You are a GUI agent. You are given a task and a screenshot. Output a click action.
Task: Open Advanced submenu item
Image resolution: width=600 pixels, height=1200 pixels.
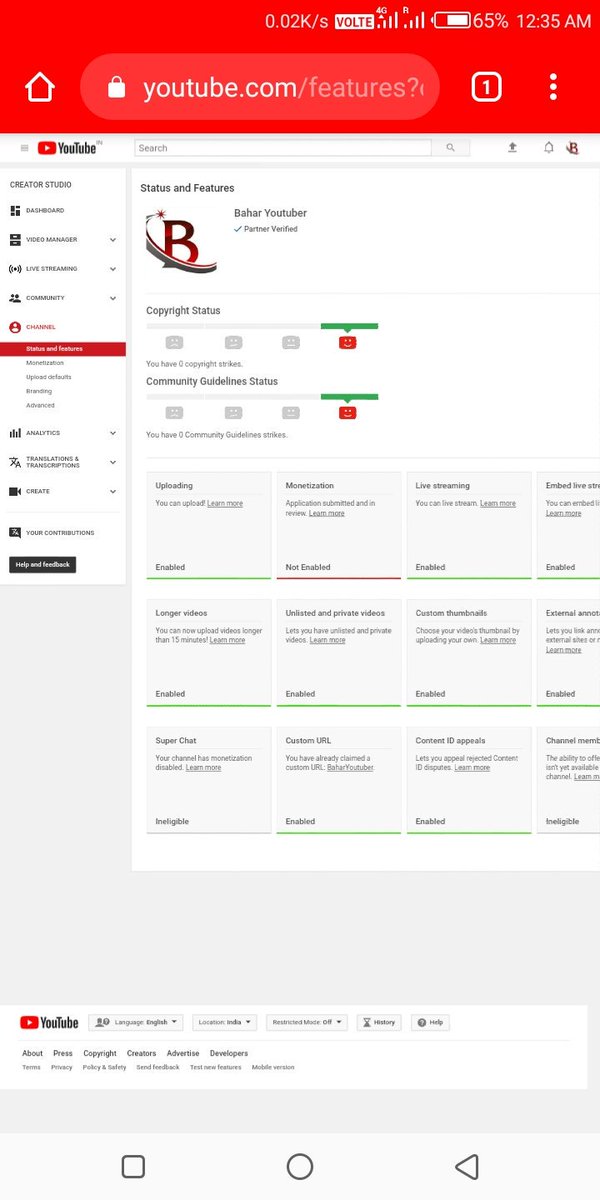[x=41, y=405]
